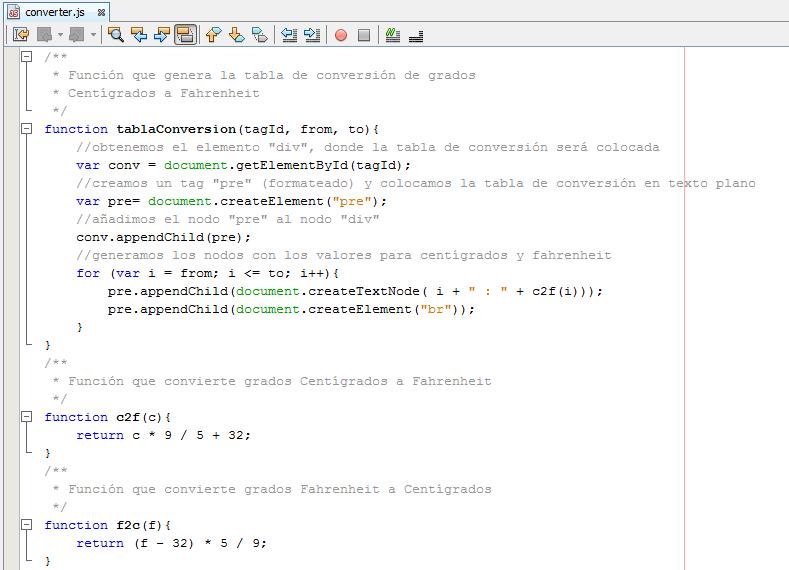Toggle Highlight Search button
Image resolution: width=789 pixels, height=570 pixels.
185,35
